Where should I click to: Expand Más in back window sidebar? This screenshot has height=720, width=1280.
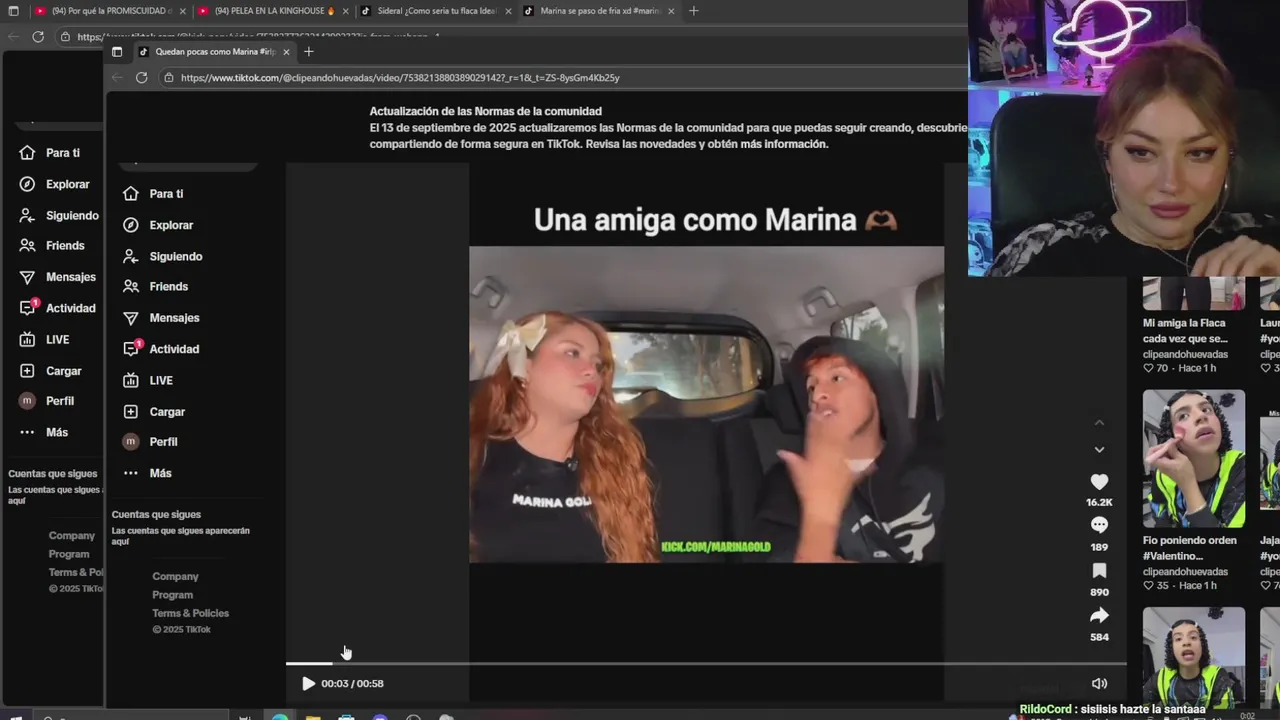tap(44, 432)
